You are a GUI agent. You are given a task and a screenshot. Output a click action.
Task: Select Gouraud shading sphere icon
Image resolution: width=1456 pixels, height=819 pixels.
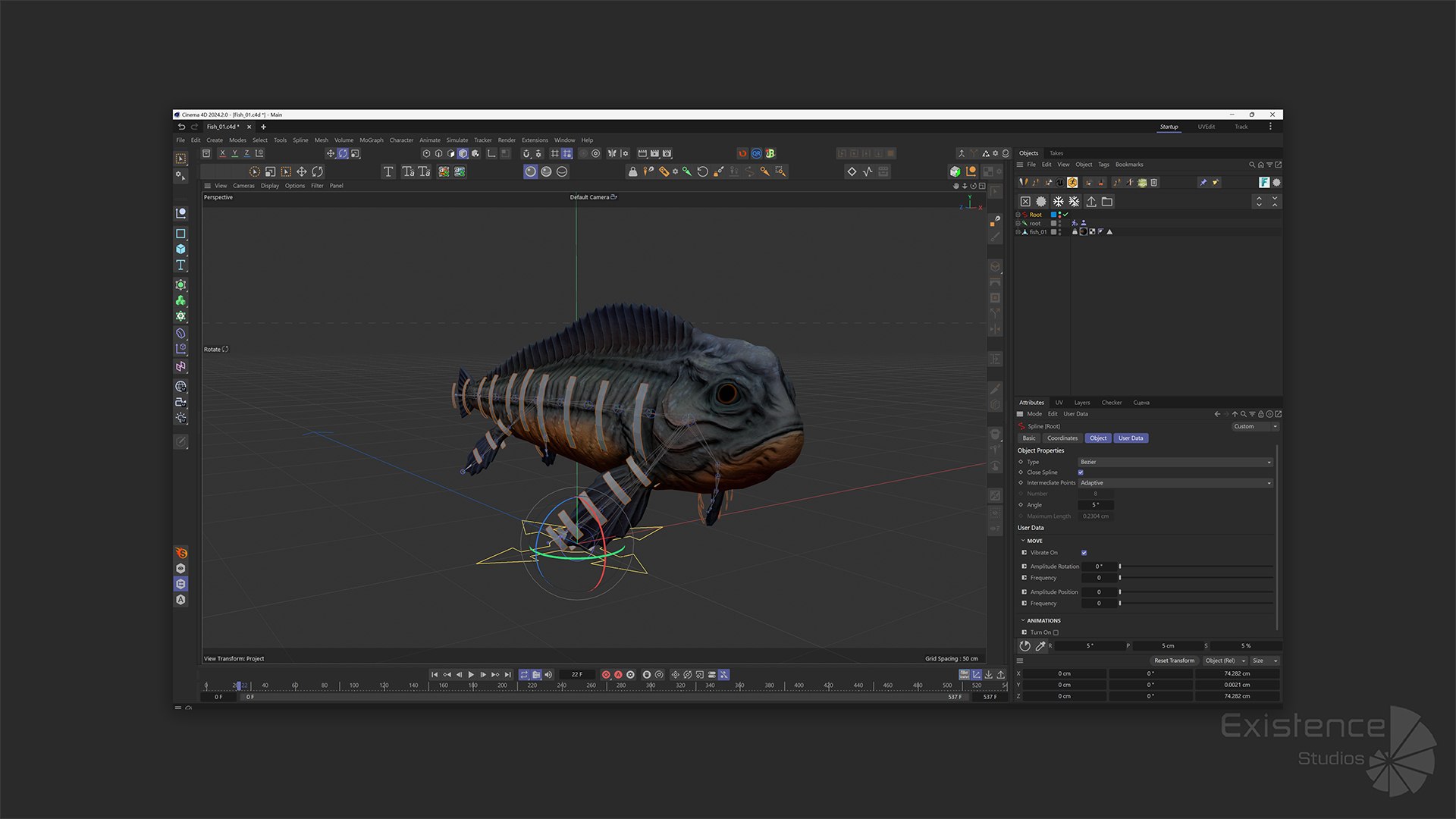click(x=531, y=171)
